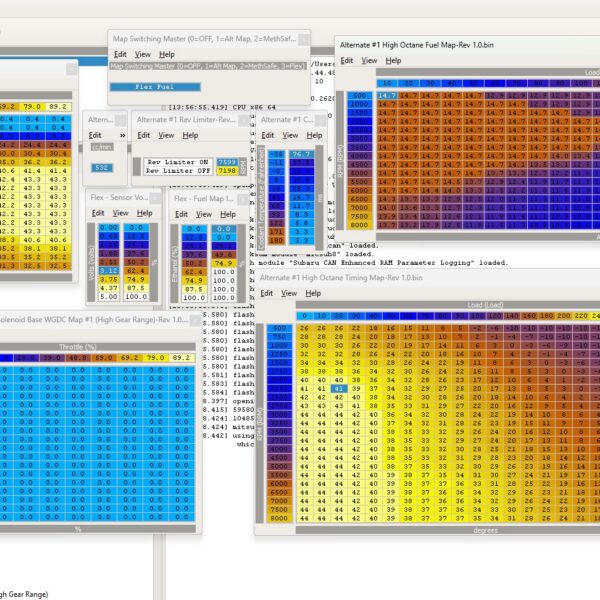Open View menu in Map Switching Master window
Image resolution: width=600 pixels, height=600 pixels.
tap(143, 54)
